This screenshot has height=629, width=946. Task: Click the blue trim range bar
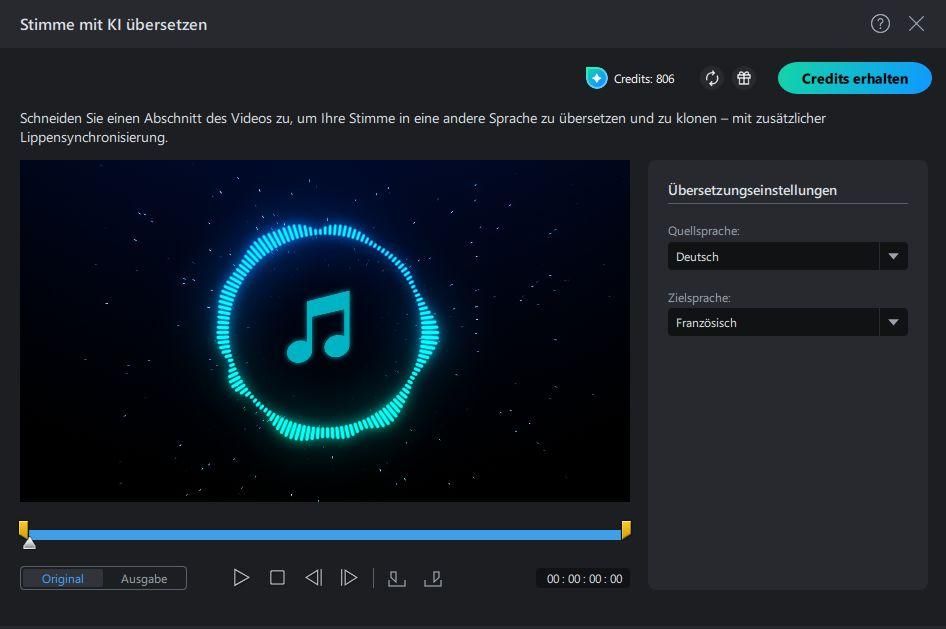pyautogui.click(x=325, y=535)
